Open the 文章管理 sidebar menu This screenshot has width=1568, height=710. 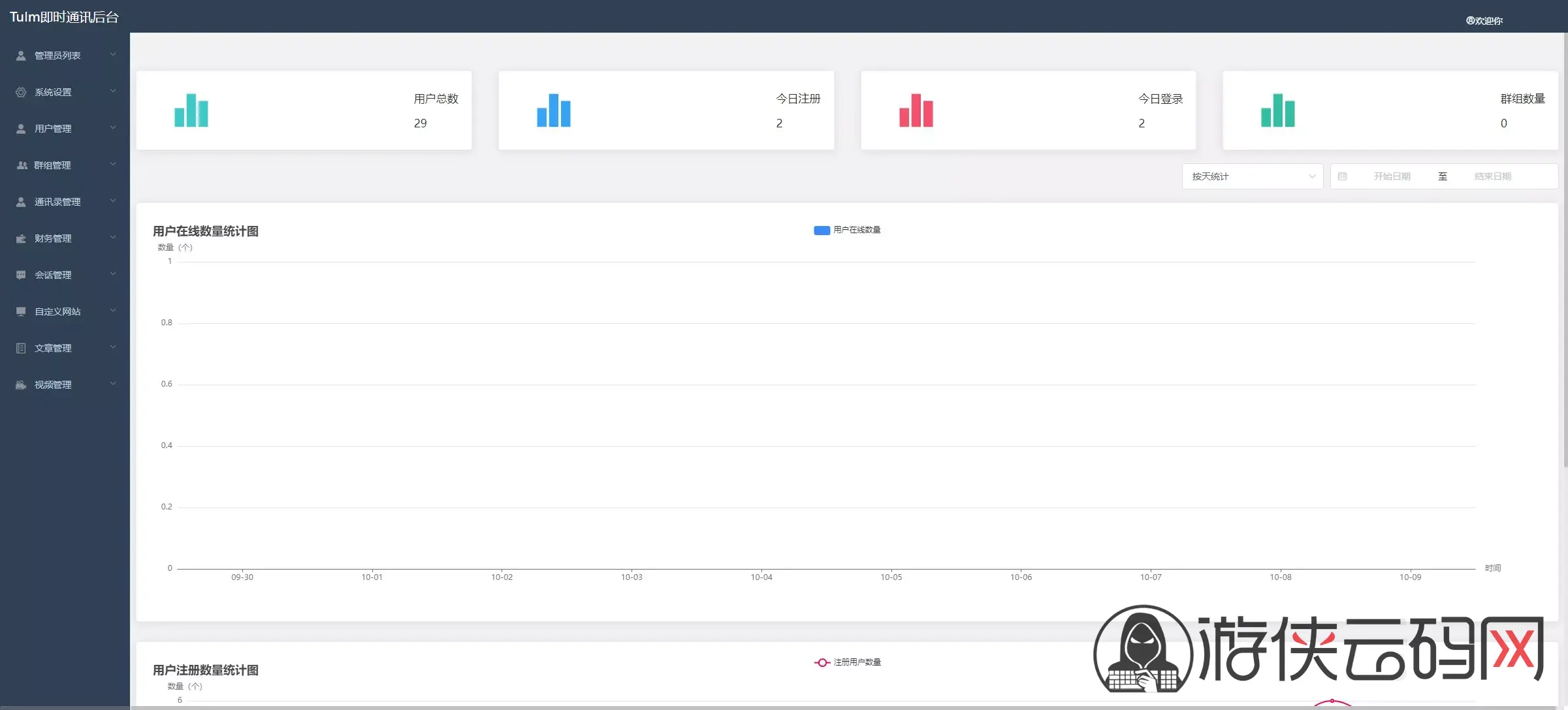[x=65, y=348]
